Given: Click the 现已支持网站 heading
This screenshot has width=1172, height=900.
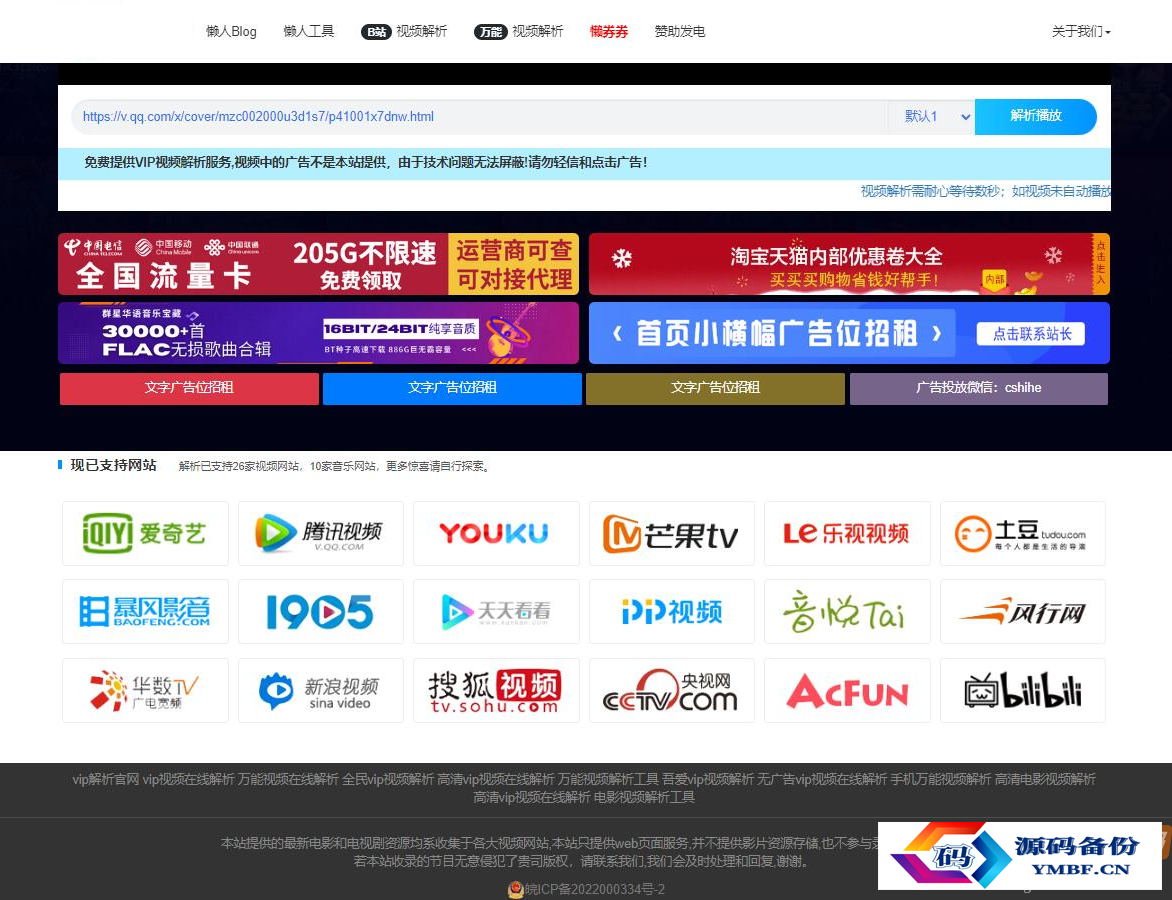Looking at the screenshot, I should (x=114, y=466).
